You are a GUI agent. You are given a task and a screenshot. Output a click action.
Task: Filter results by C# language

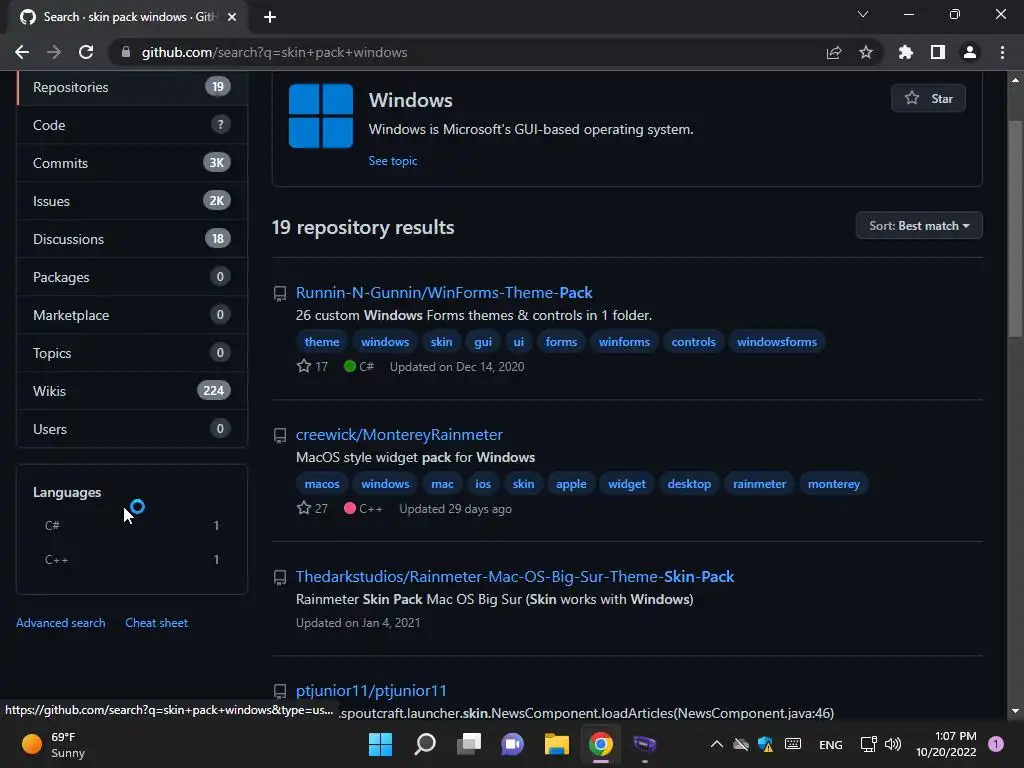(x=132, y=525)
